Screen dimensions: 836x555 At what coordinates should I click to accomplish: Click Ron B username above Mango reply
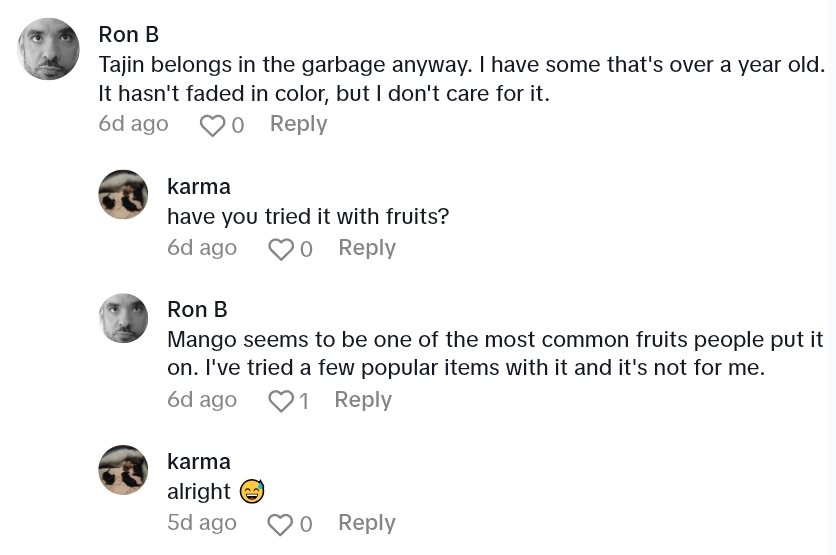(197, 309)
